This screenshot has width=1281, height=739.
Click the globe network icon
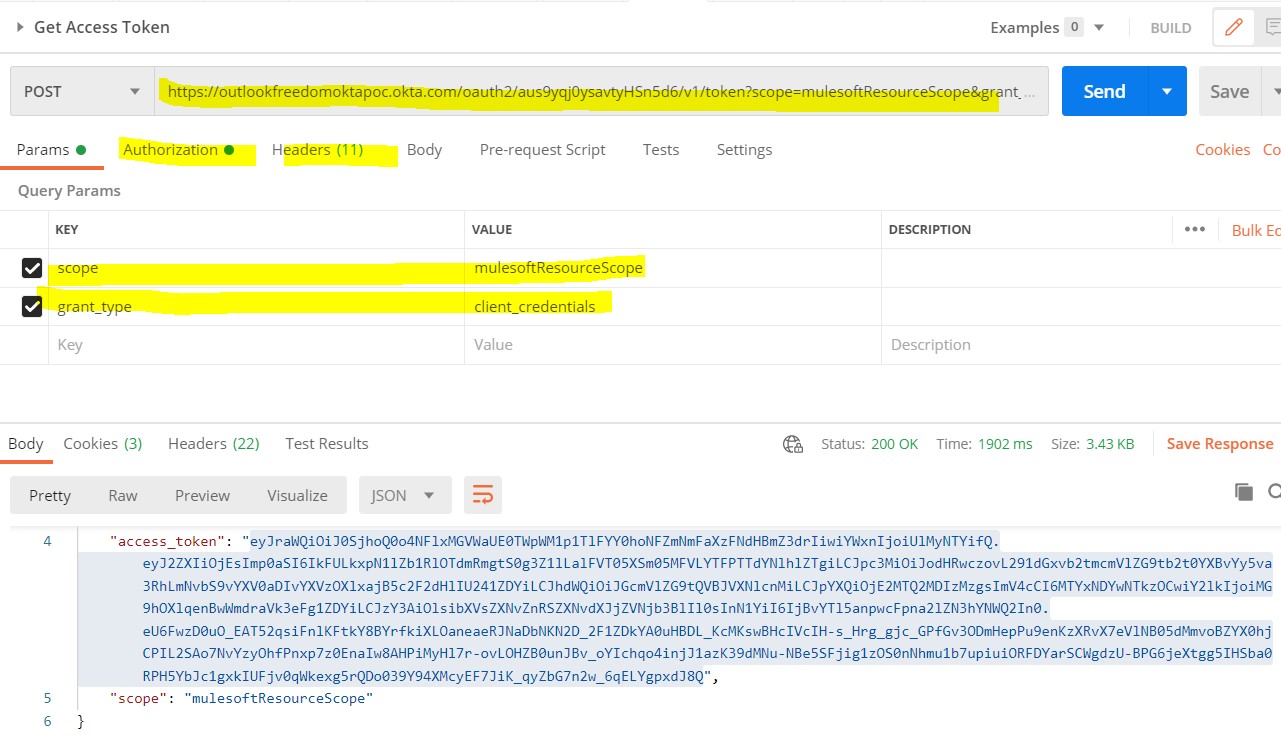coord(793,444)
